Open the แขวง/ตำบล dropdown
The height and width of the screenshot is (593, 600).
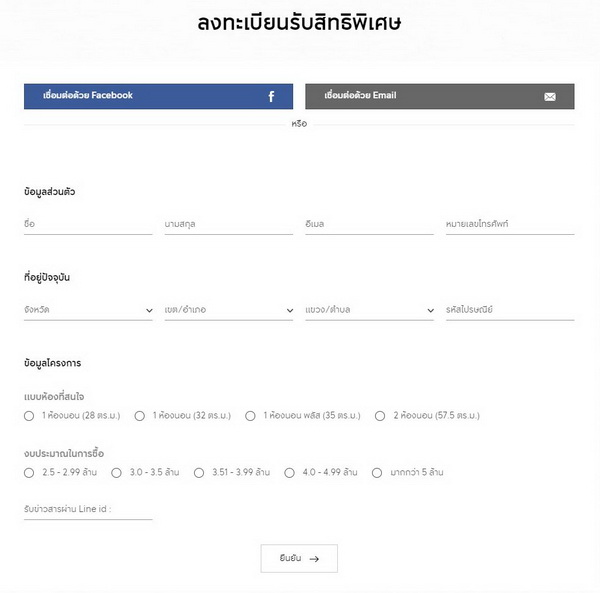click(369, 310)
